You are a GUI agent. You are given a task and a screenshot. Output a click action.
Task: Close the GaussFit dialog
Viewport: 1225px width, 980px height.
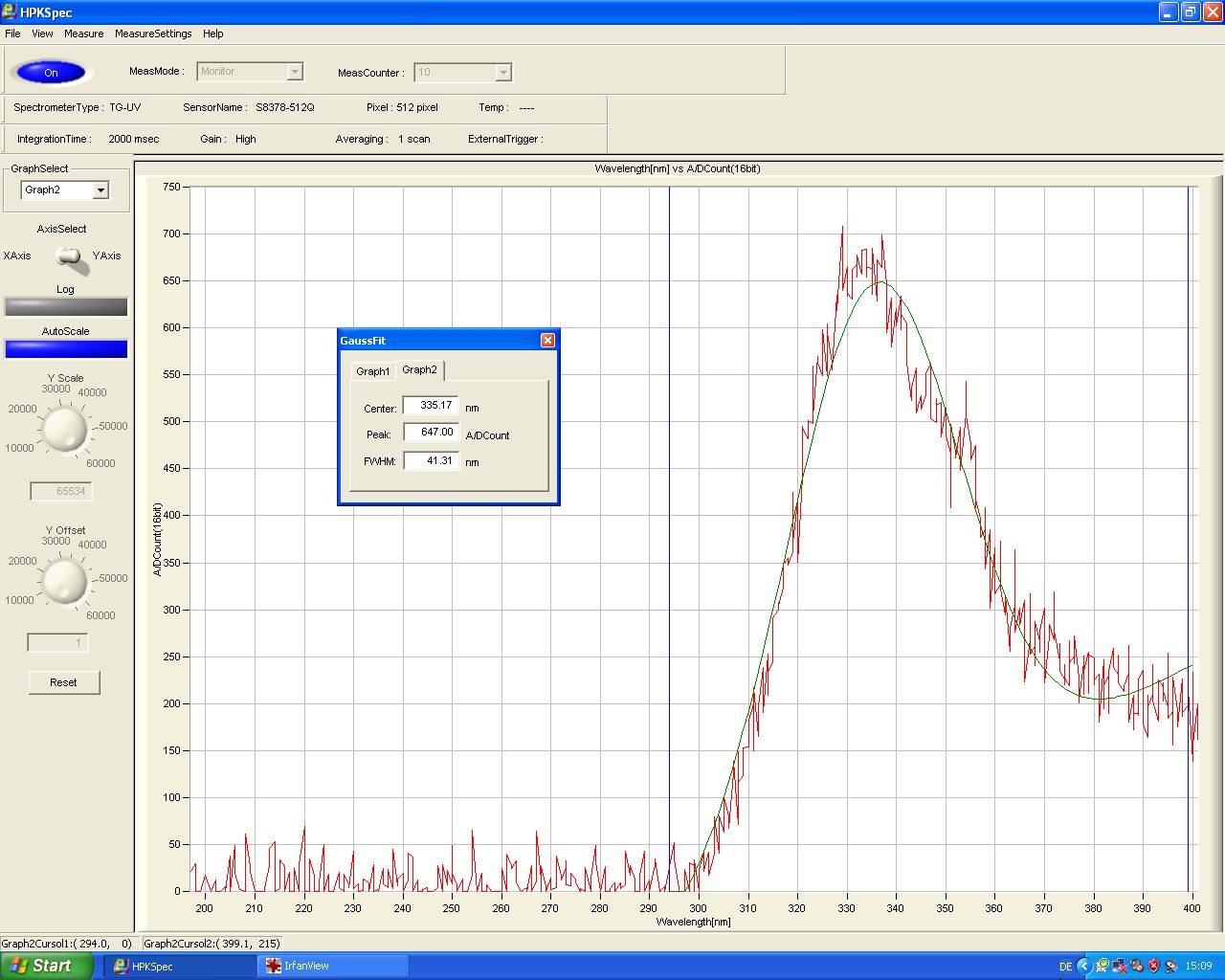point(547,341)
